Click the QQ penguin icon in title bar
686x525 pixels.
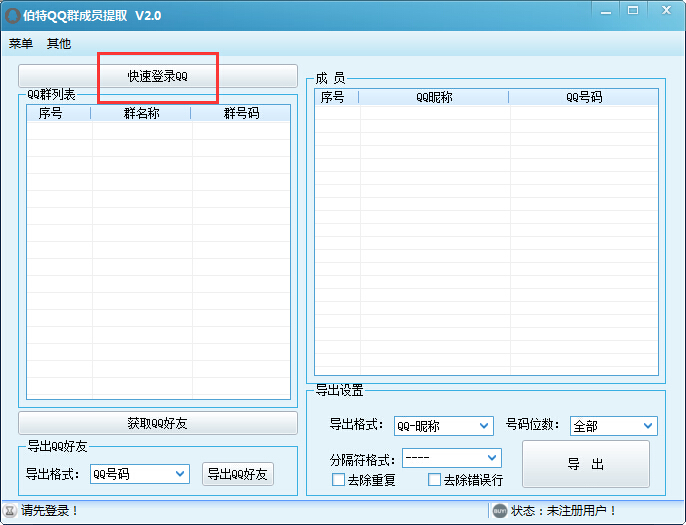tap(12, 15)
